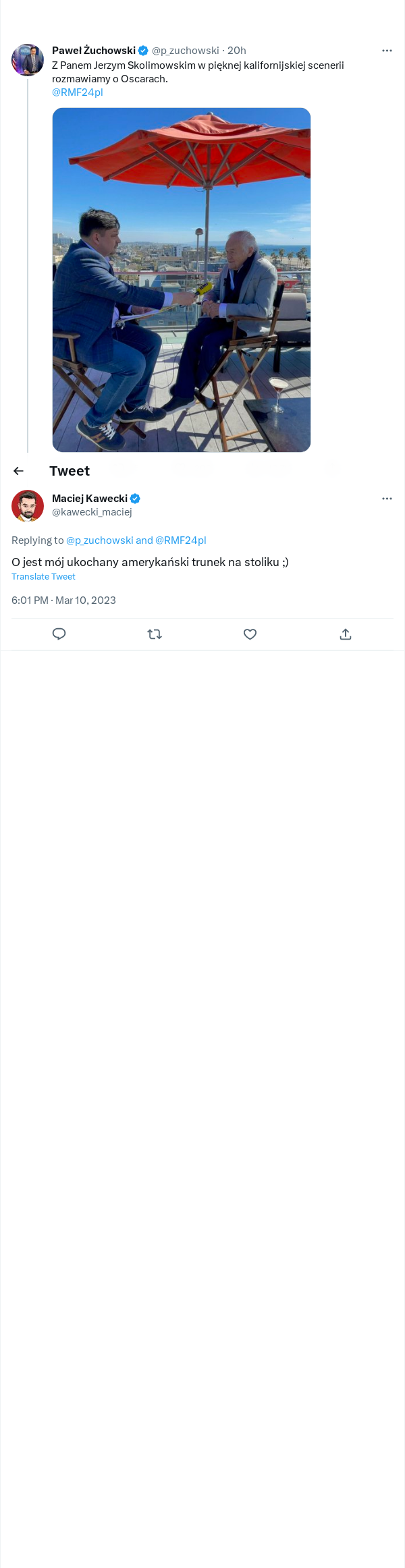Screen dimensions: 405x1568
Task: Open Paweł Żuchowski's profile avatar
Action: tap(28, 60)
